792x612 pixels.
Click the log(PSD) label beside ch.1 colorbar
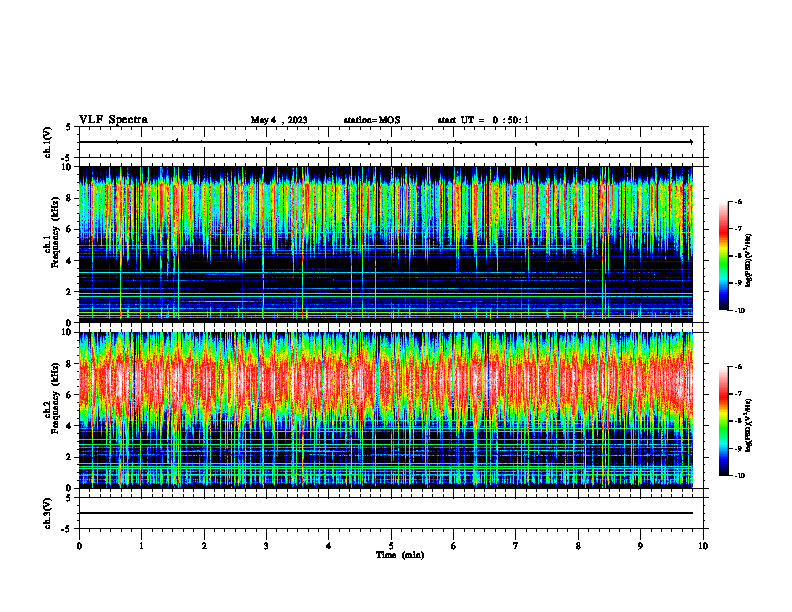tap(749, 261)
